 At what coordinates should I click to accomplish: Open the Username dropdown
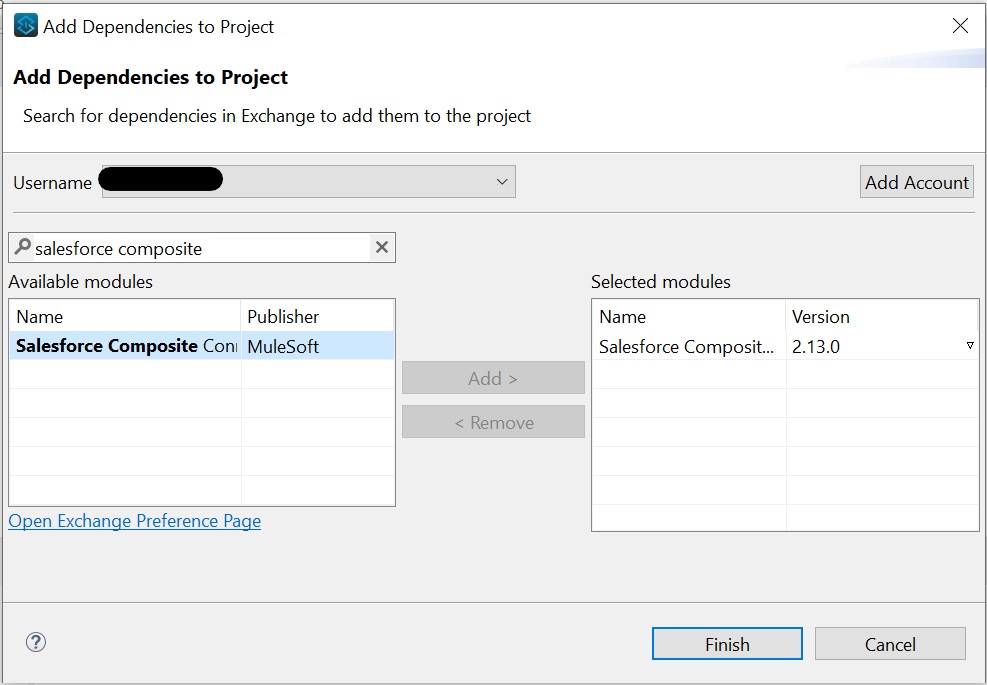[308, 181]
